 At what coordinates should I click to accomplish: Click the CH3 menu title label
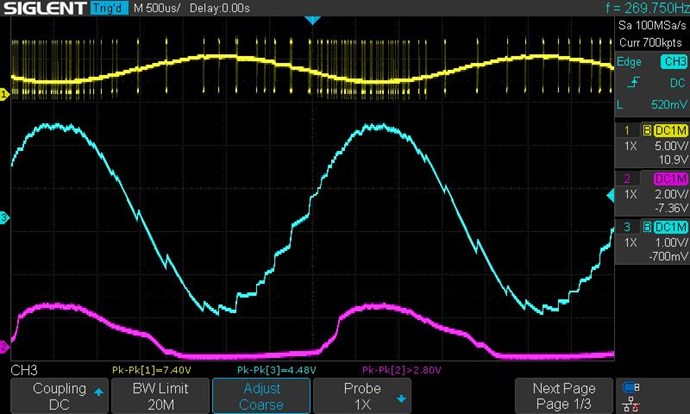click(24, 370)
